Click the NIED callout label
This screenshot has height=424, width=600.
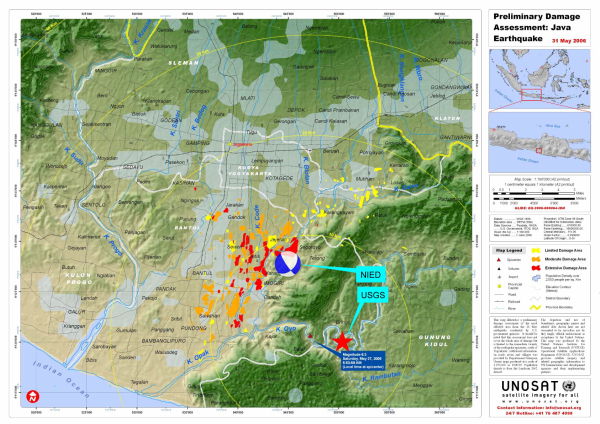pyautogui.click(x=370, y=275)
